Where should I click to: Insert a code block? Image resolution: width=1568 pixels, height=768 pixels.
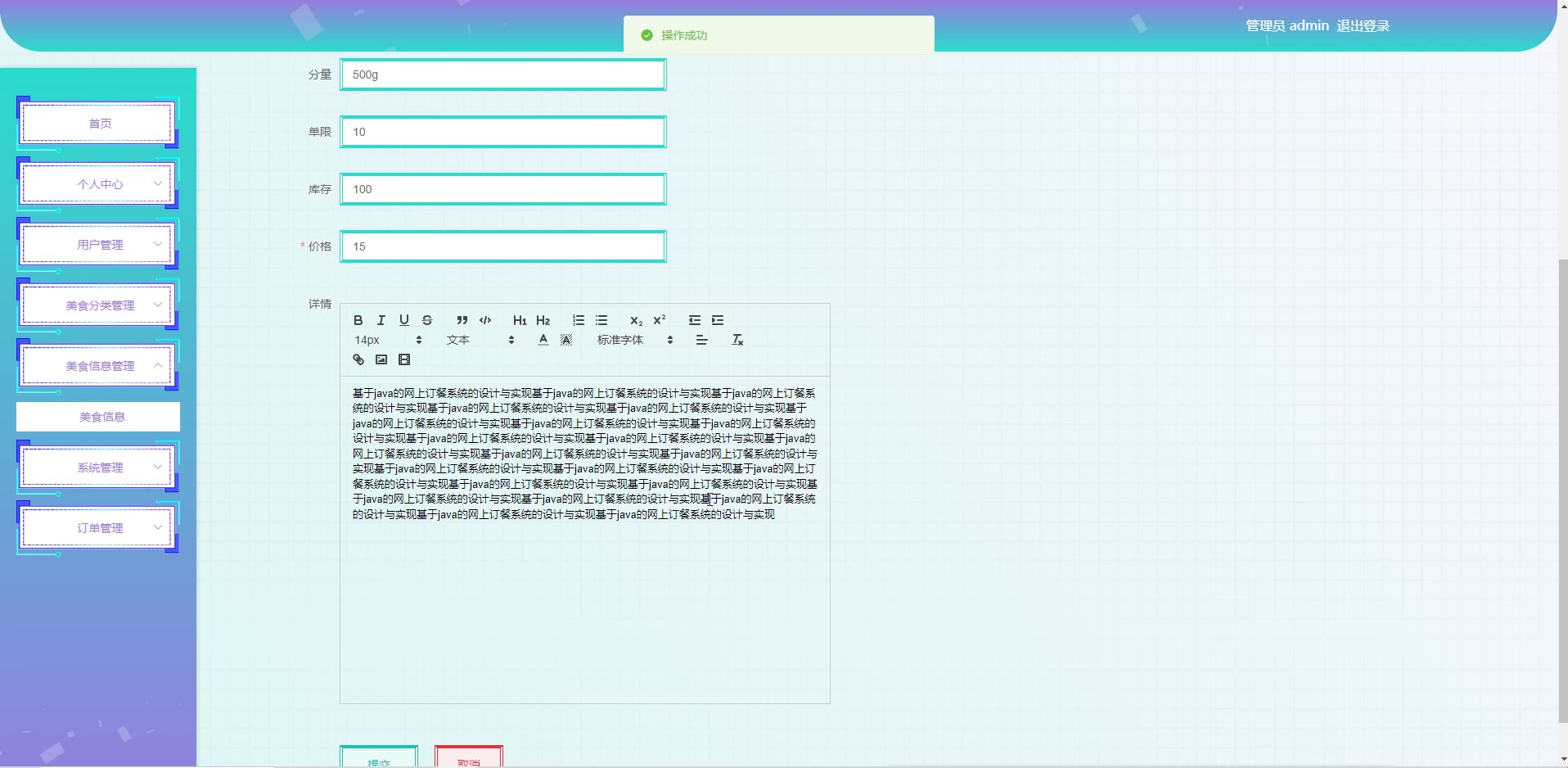click(485, 320)
